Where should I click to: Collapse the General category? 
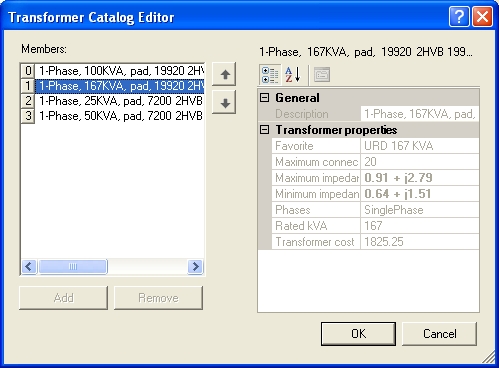pyautogui.click(x=265, y=98)
